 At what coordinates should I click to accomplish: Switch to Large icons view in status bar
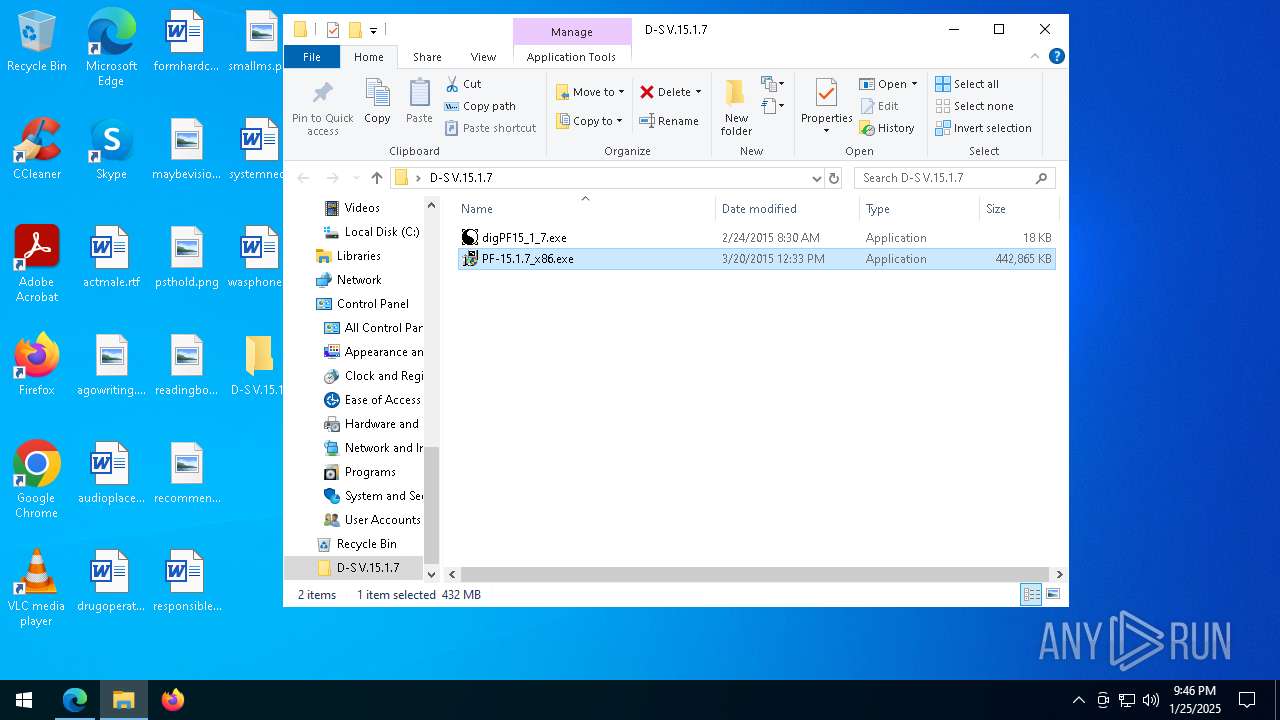[x=1052, y=595]
